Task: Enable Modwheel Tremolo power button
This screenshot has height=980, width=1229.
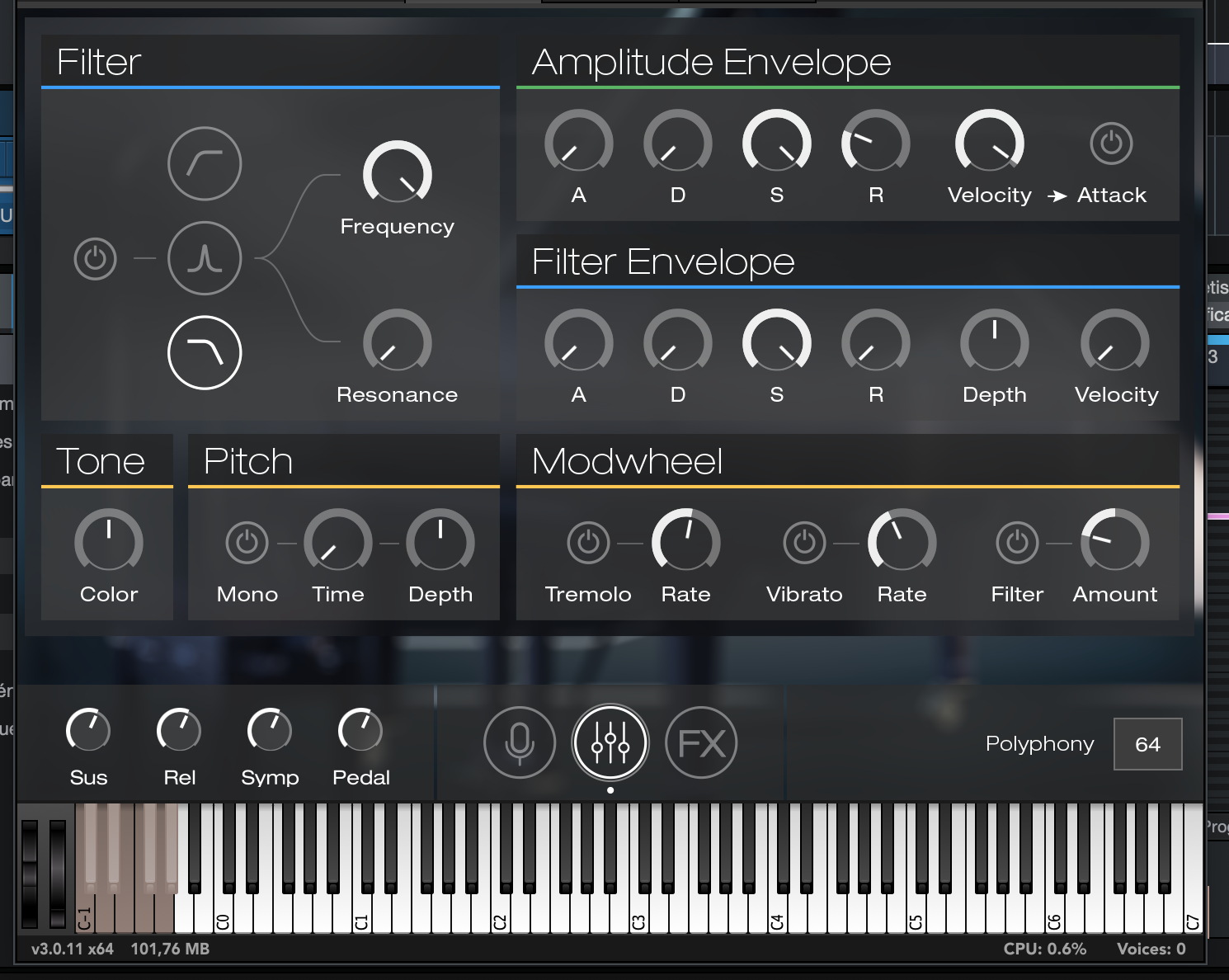Action: [588, 543]
